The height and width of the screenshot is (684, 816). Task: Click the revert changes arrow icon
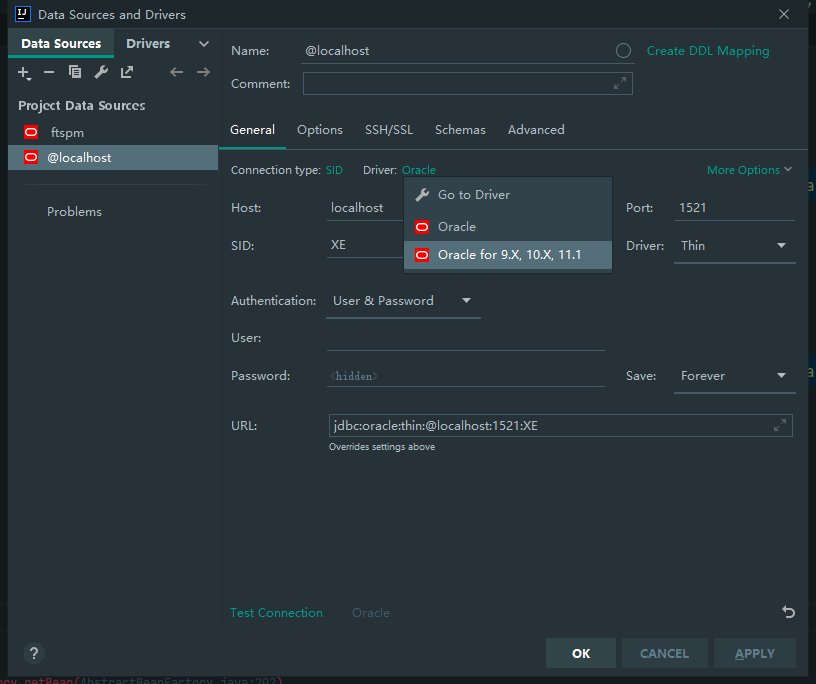(x=788, y=612)
